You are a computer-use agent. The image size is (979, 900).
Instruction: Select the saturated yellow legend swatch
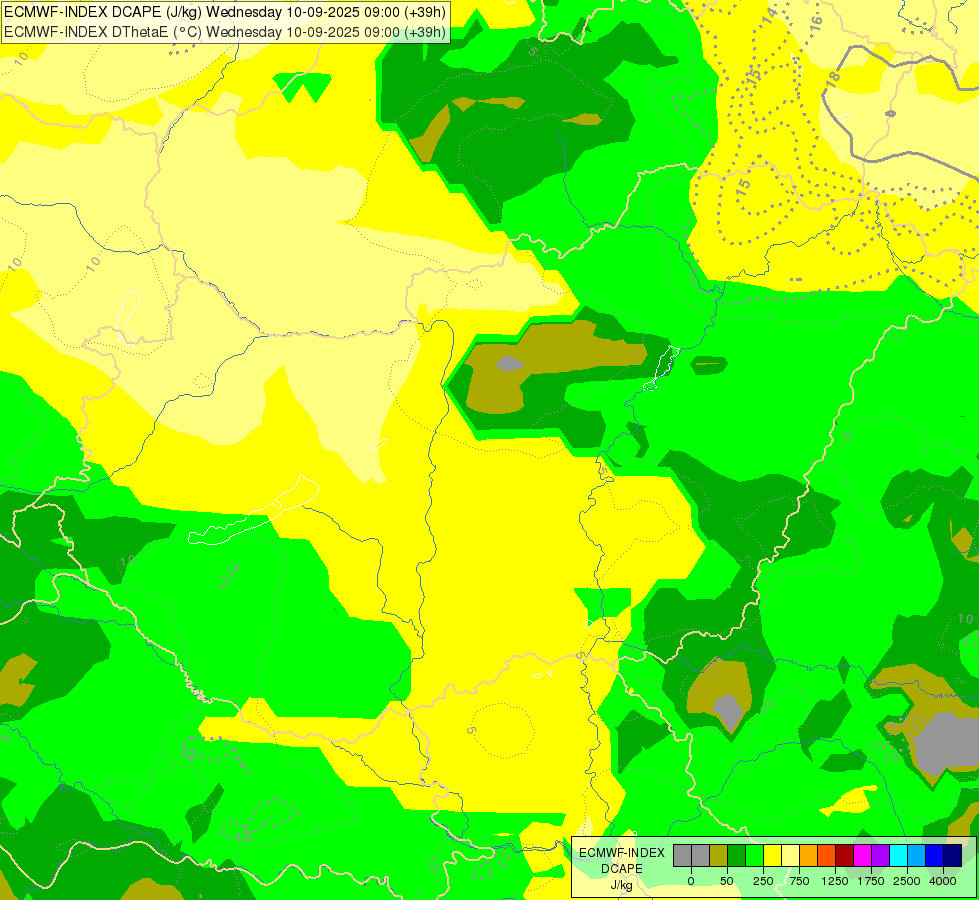773,856
